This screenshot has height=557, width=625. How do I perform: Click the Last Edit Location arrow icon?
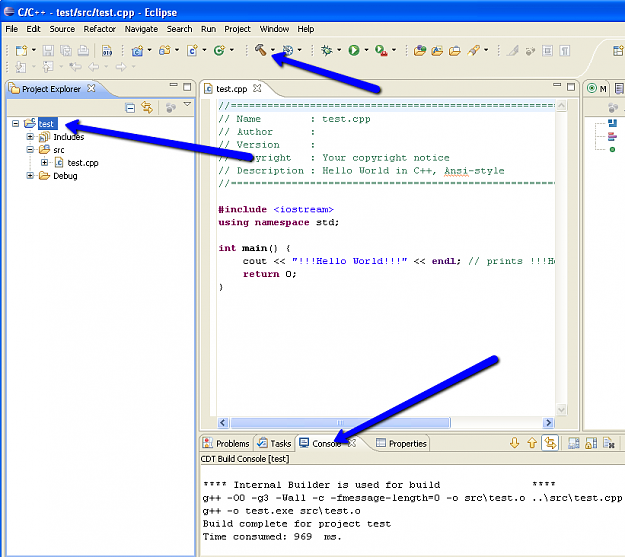75,67
